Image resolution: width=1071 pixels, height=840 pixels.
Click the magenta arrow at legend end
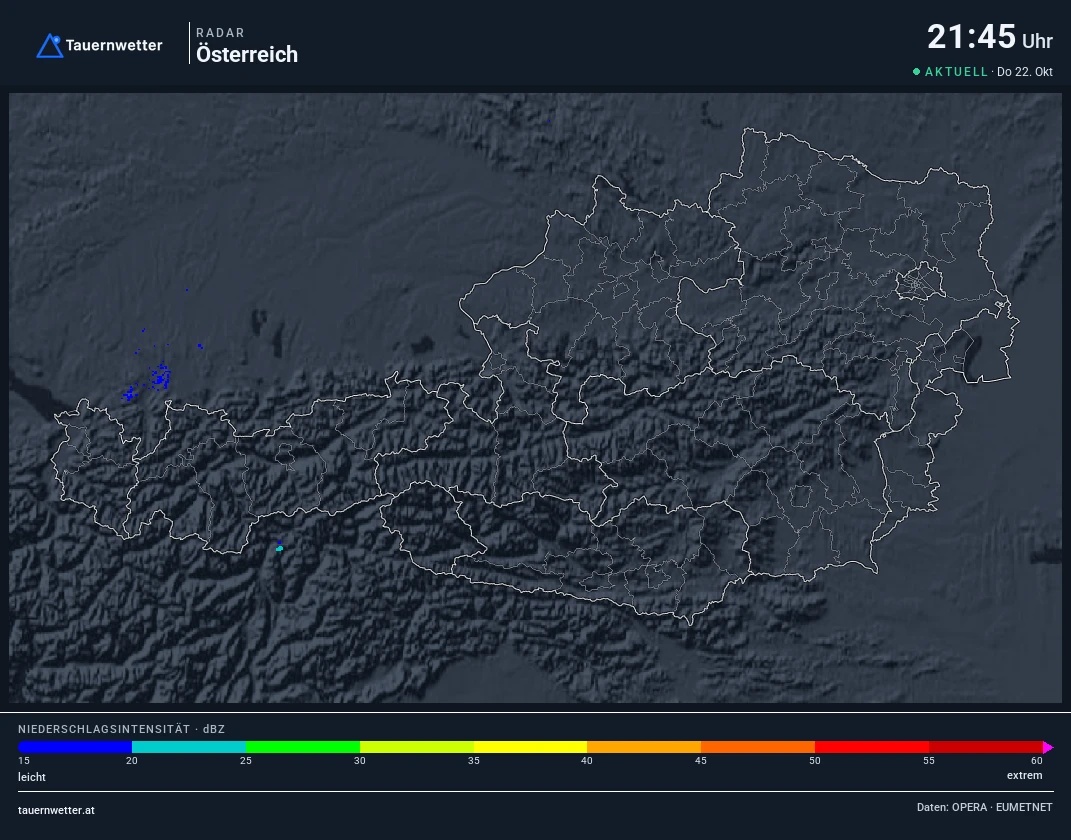pyautogui.click(x=1048, y=747)
